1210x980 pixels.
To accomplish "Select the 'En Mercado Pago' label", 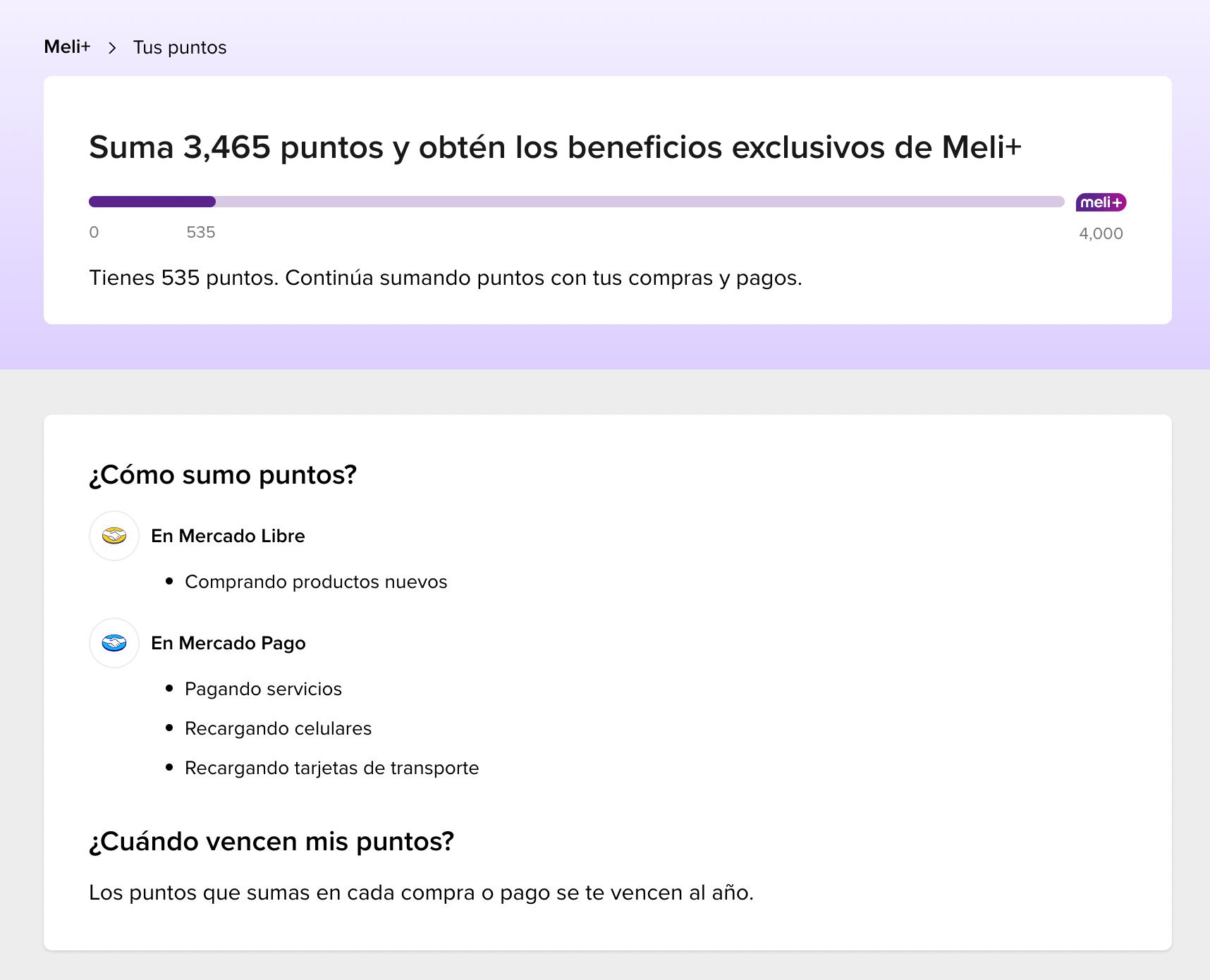I will point(228,643).
